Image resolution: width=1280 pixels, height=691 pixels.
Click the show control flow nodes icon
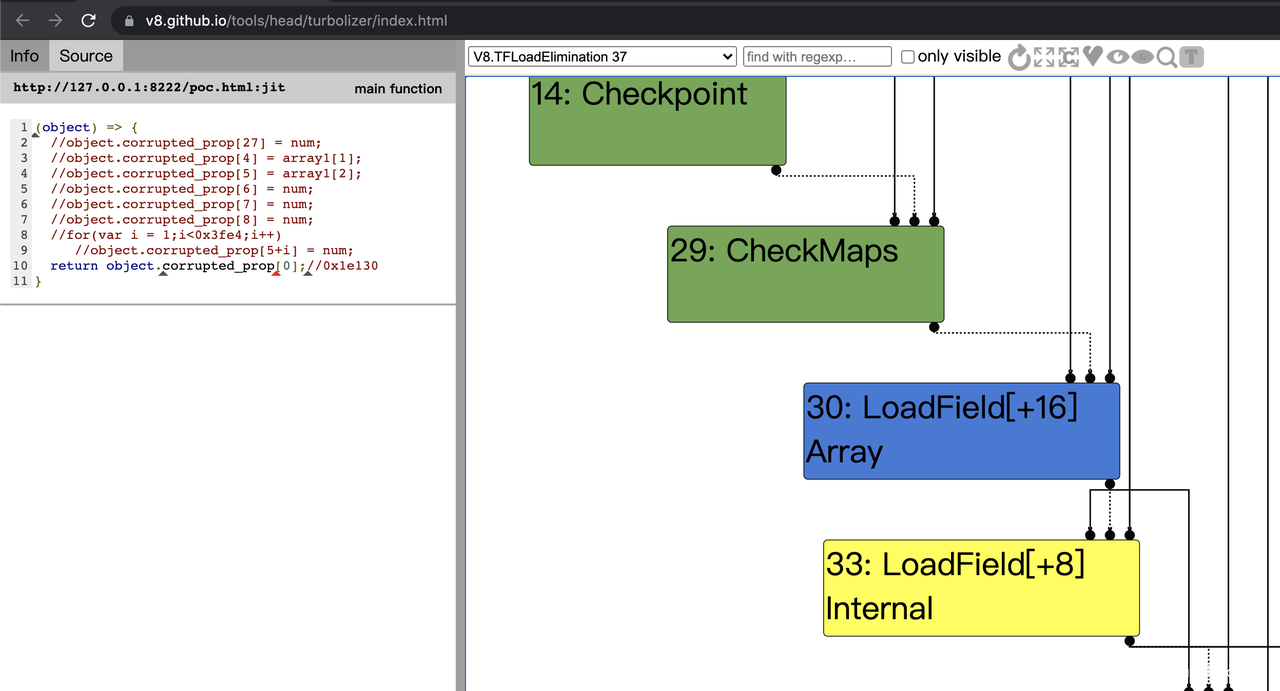point(1069,57)
